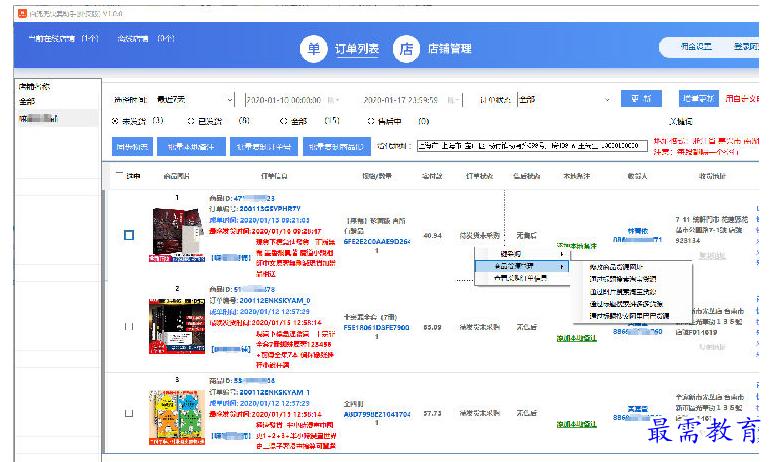
Task: Click the second blue batch button, left of the middle one
Action: [x=191, y=147]
